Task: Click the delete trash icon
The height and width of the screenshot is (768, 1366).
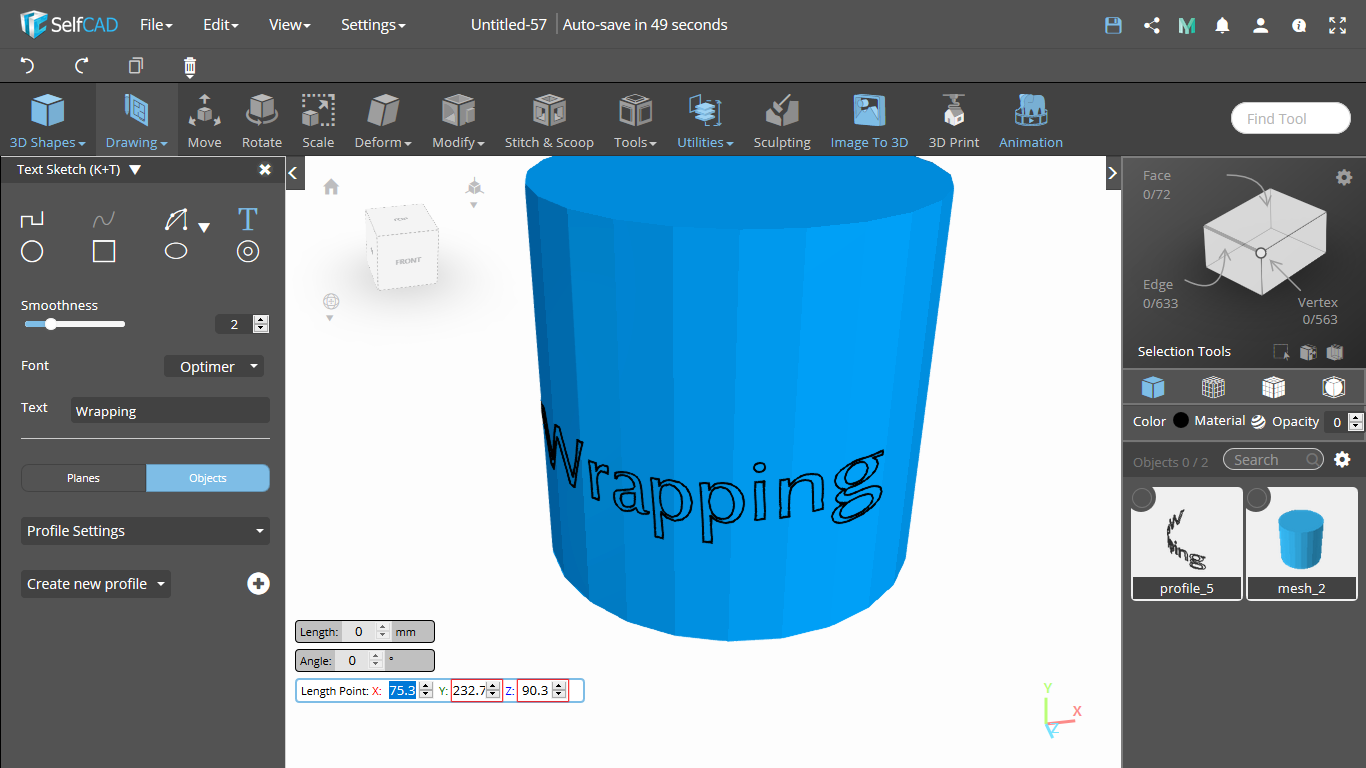Action: pos(190,67)
